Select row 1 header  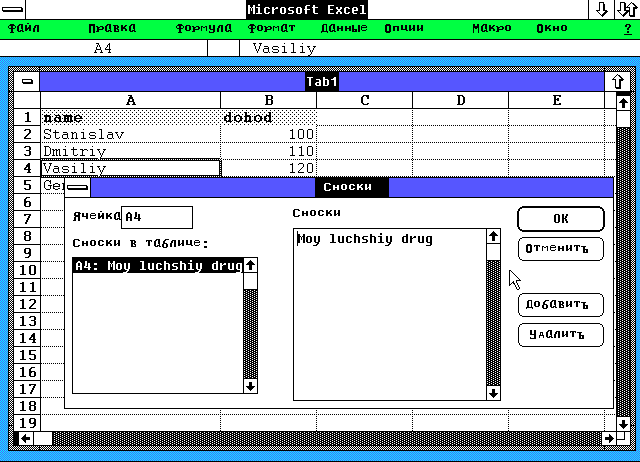(27, 118)
